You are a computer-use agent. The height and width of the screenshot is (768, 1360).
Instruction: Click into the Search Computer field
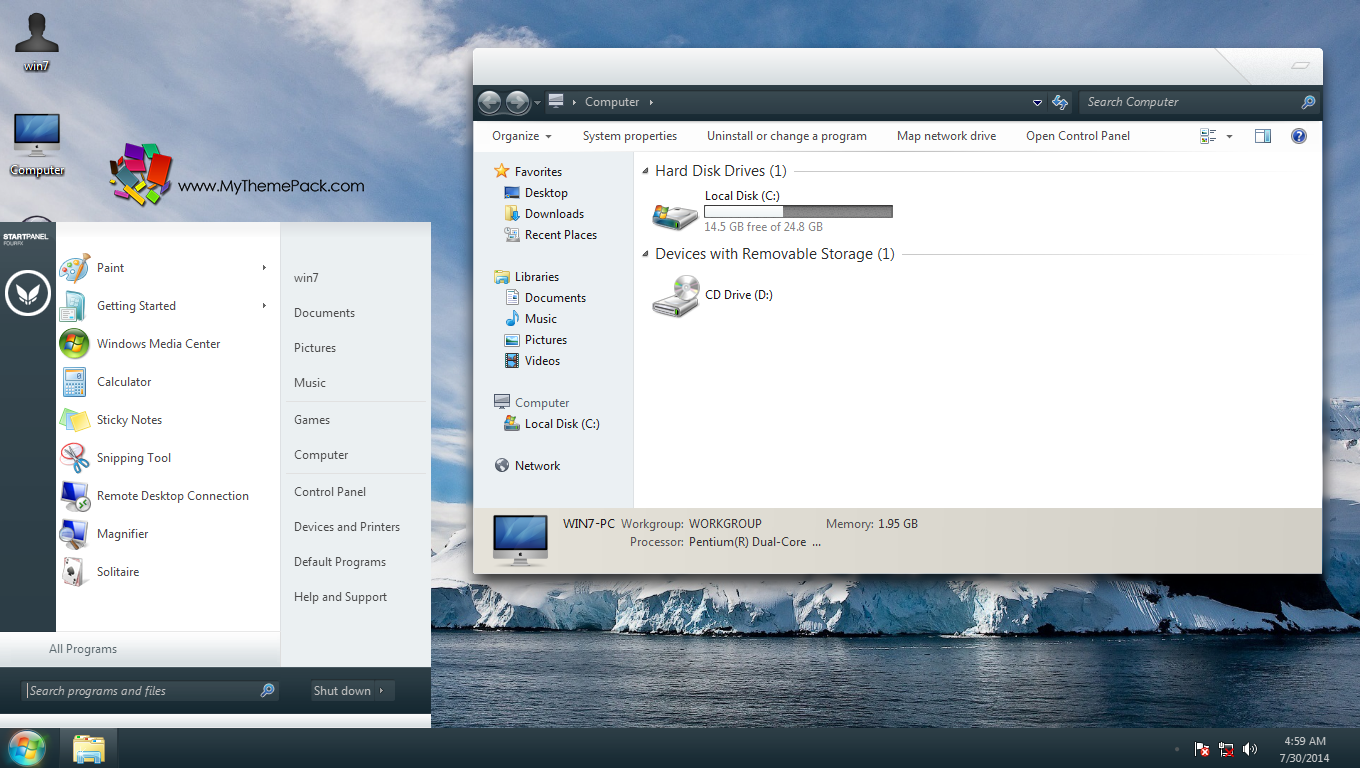(1190, 102)
